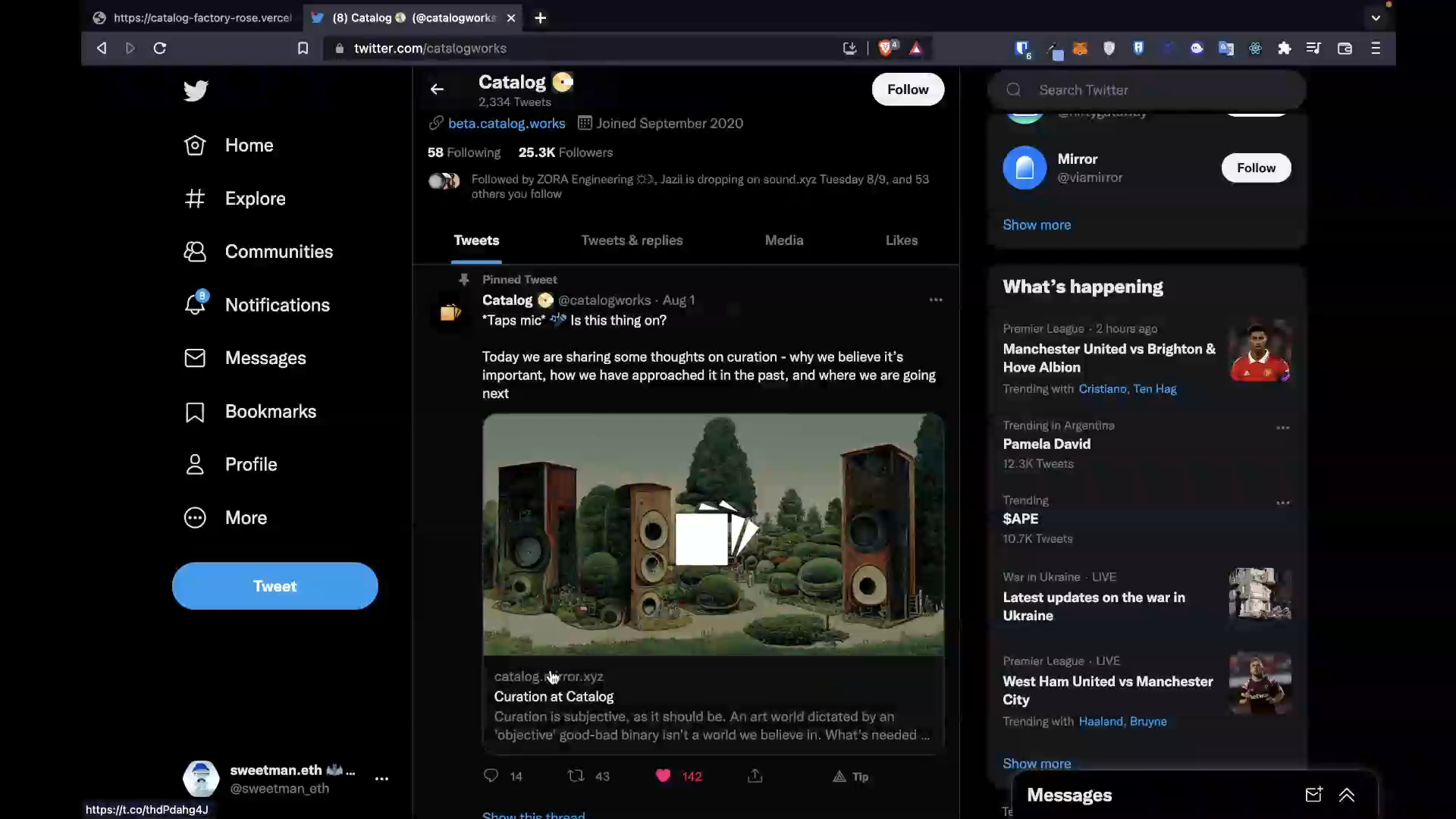This screenshot has width=1456, height=819.
Task: Open the Brave Rewards triangle icon
Action: coord(916,49)
